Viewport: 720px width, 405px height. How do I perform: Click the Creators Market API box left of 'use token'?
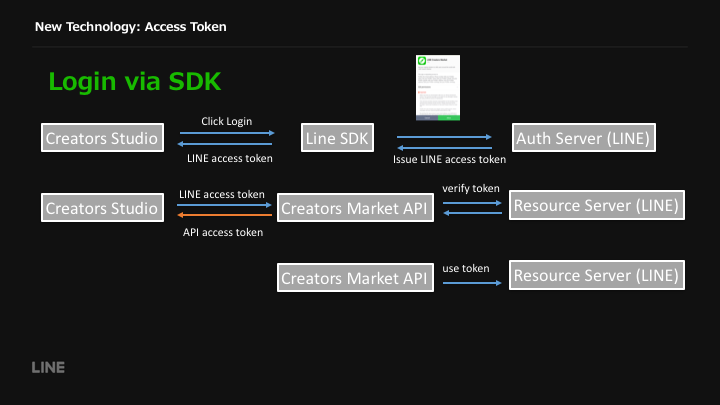[355, 277]
